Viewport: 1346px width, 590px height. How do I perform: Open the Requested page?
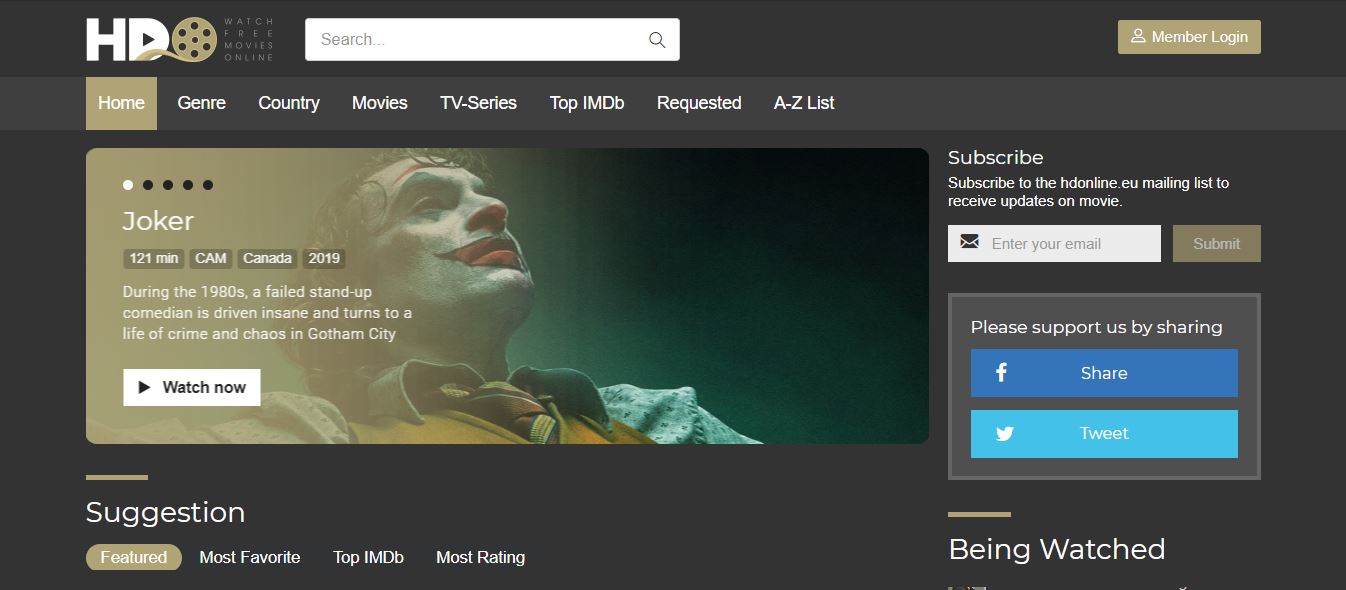(699, 103)
